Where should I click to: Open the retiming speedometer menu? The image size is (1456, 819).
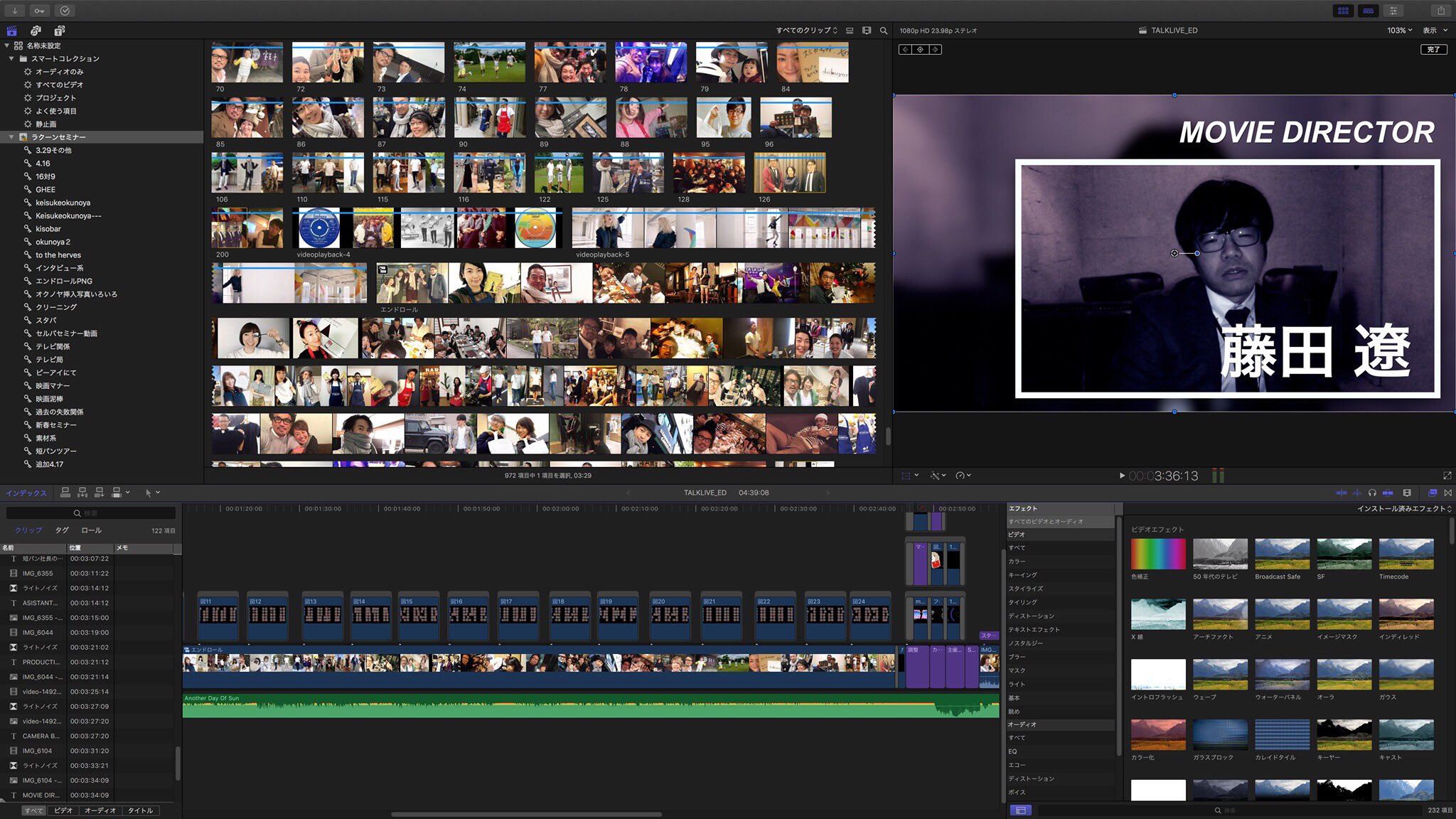pyautogui.click(x=963, y=476)
